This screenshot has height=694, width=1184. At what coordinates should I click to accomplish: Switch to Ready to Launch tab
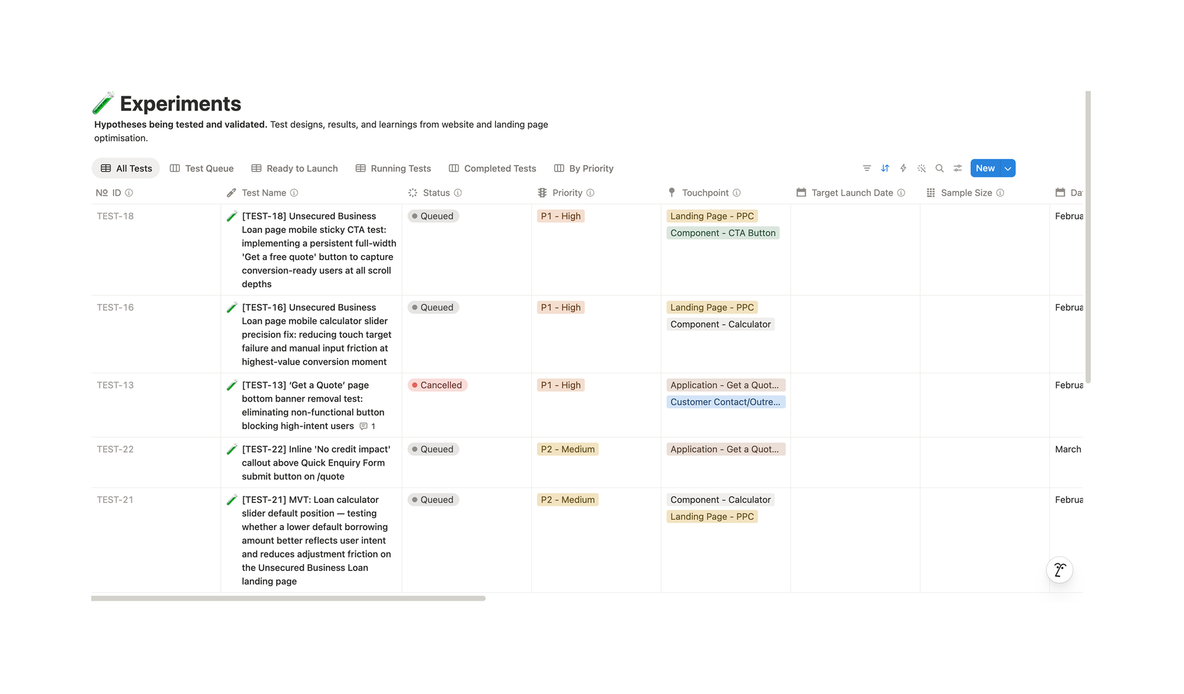coord(294,168)
